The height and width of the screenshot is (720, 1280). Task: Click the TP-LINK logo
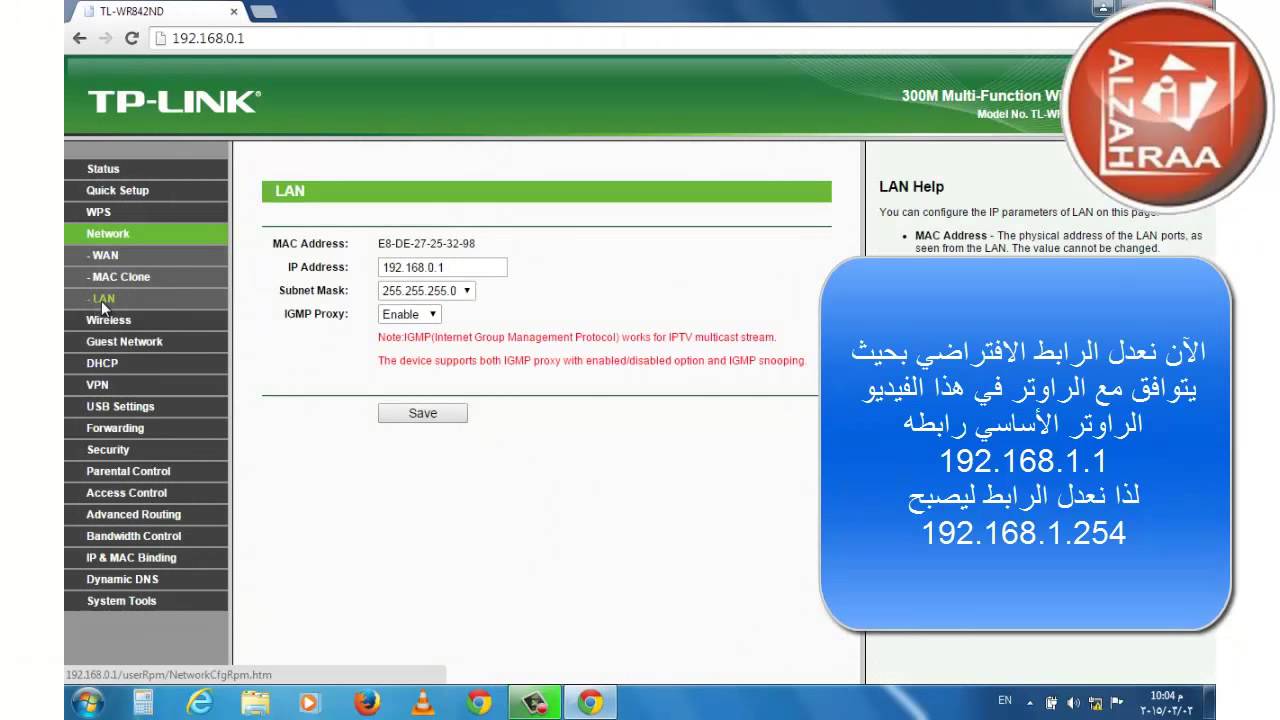[x=174, y=101]
